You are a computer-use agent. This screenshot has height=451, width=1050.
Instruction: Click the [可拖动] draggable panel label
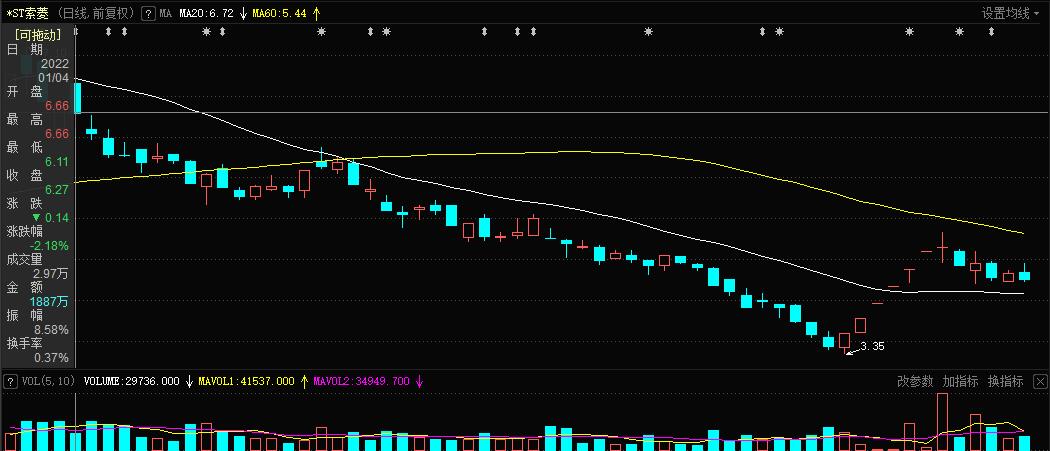click(x=38, y=34)
